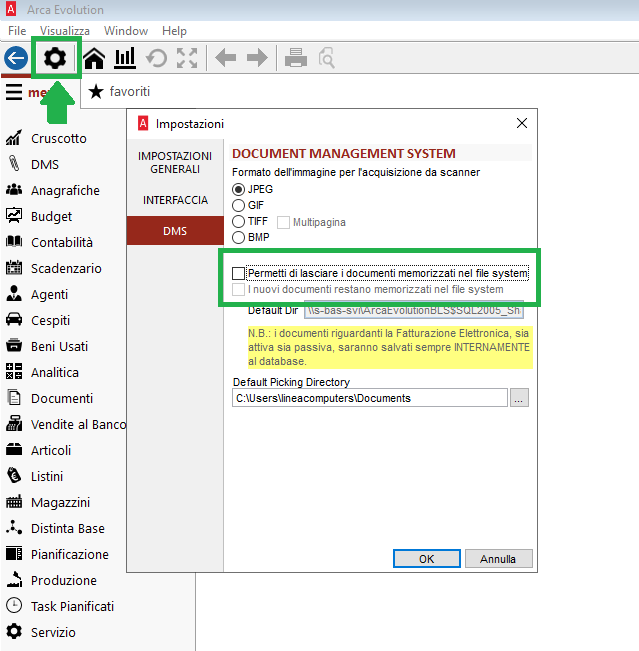The image size is (639, 651).
Task: Click the bar chart toolbar icon
Action: [125, 59]
